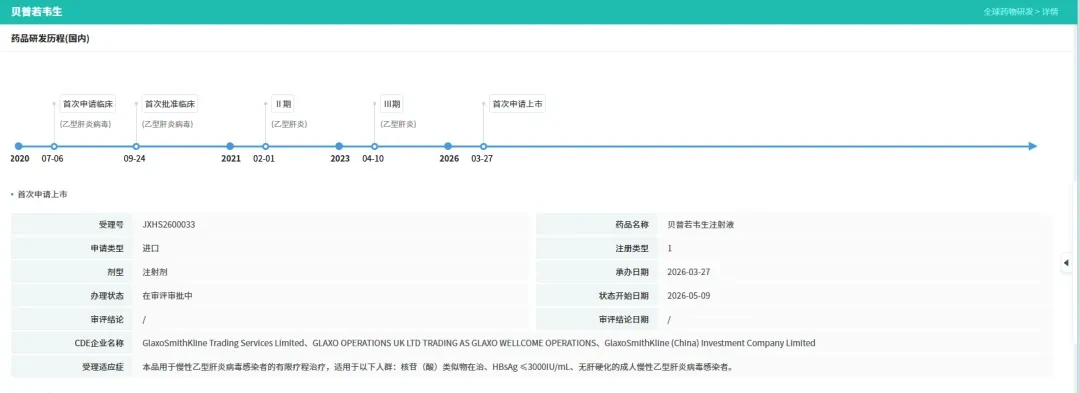Viewport: 1080px width, 393px height.
Task: Click the 2026 year dot on timeline
Action: [x=448, y=146]
